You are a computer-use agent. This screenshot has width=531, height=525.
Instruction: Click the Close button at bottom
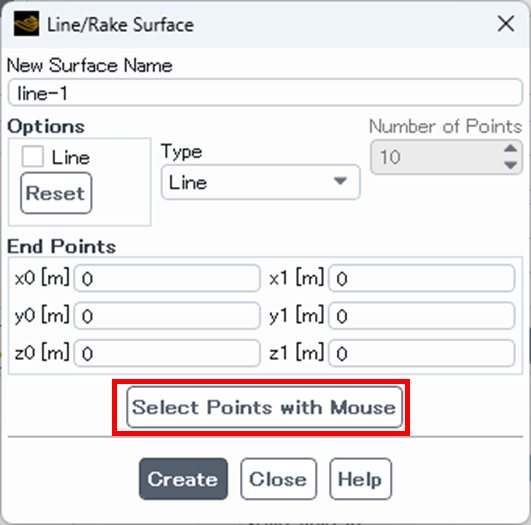pos(278,479)
